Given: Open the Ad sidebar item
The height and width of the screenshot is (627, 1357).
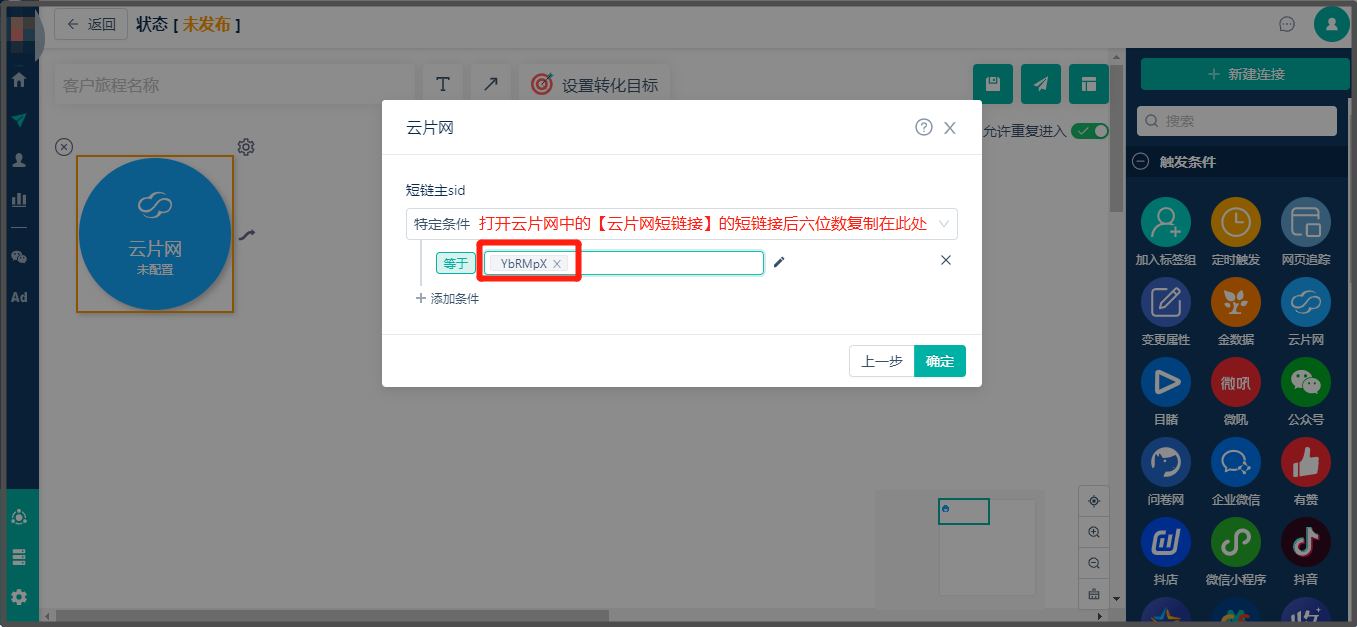Looking at the screenshot, I should click(19, 297).
